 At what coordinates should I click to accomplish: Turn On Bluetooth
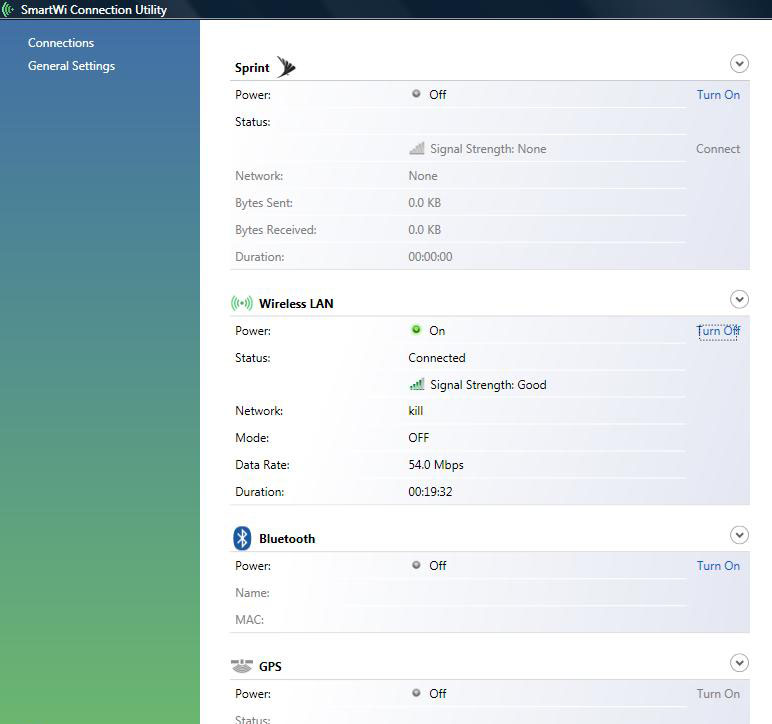pyautogui.click(x=718, y=566)
